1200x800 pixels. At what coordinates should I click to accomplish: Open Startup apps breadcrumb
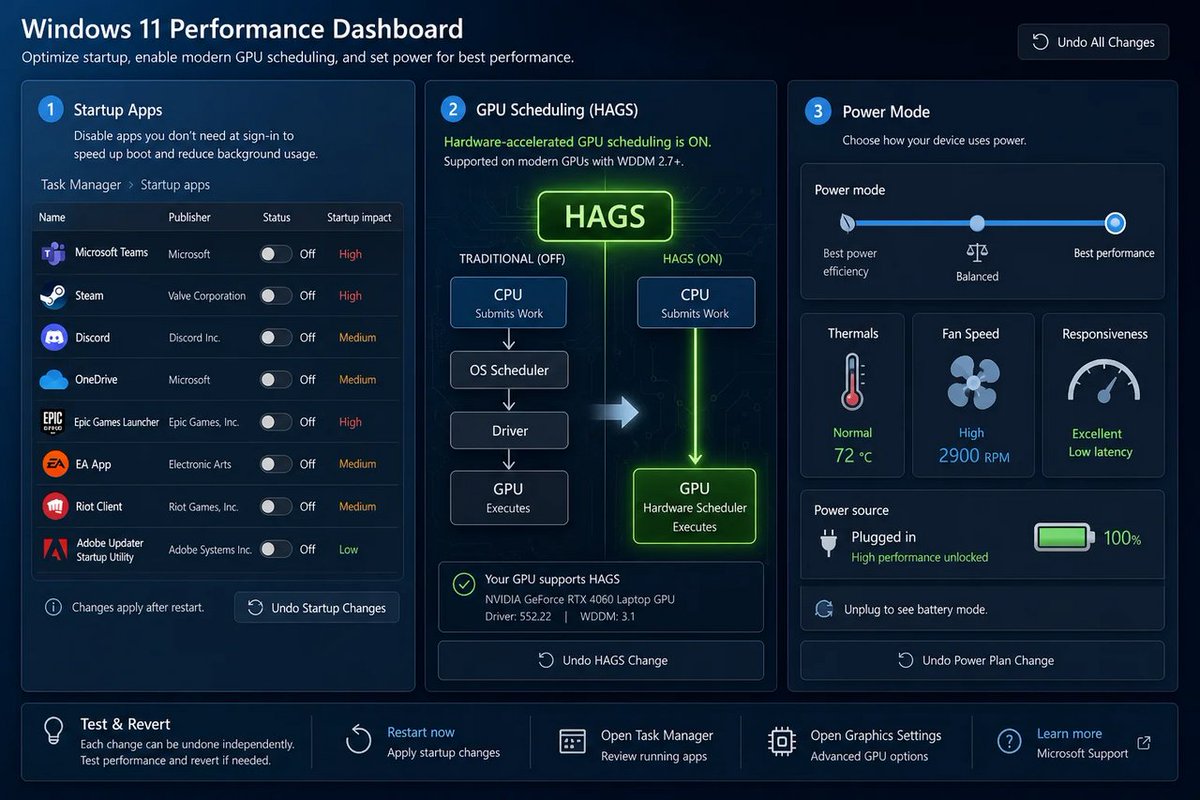pyautogui.click(x=175, y=185)
